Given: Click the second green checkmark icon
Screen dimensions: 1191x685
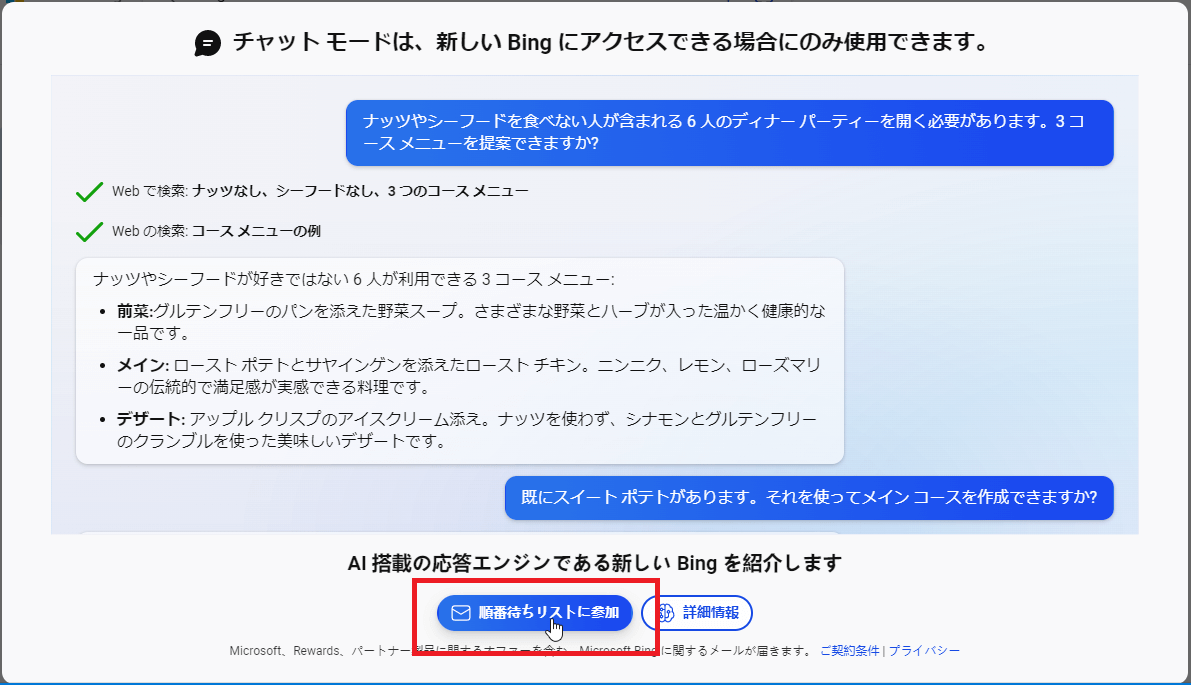Looking at the screenshot, I should 90,232.
